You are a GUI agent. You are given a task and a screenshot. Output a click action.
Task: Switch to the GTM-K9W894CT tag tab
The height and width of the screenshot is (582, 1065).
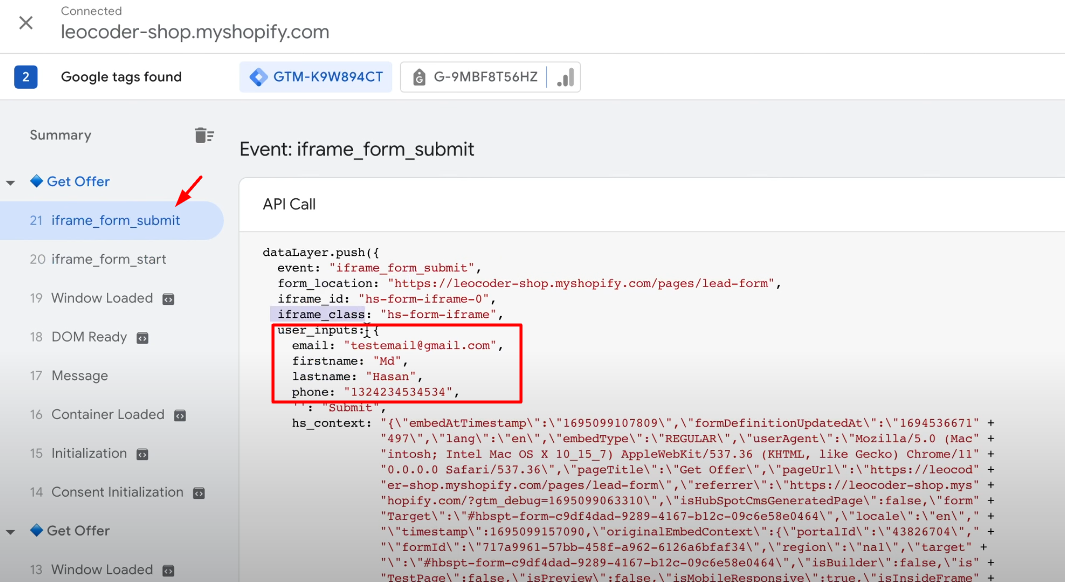(x=315, y=76)
